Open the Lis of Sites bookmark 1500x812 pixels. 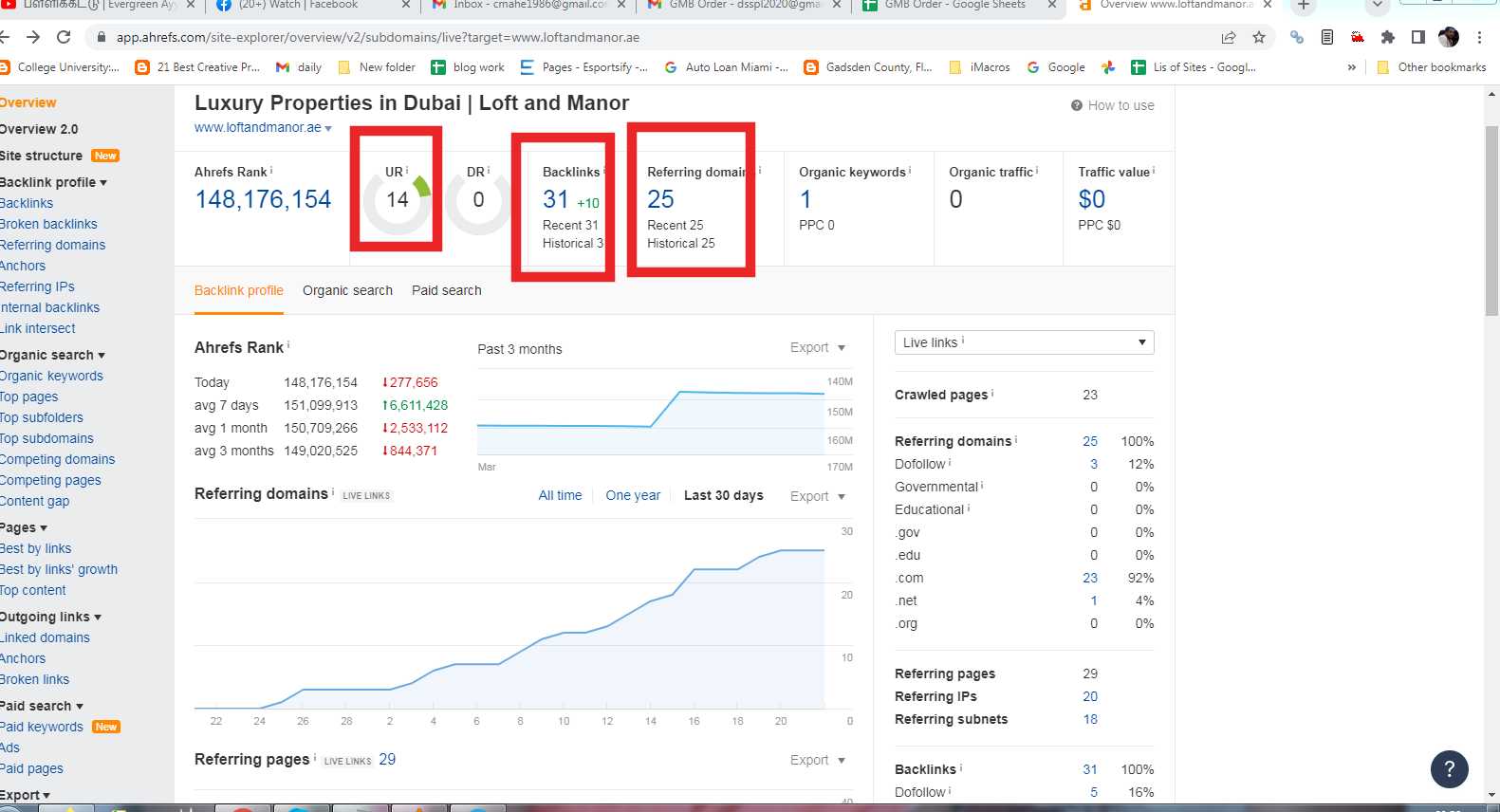click(1194, 67)
